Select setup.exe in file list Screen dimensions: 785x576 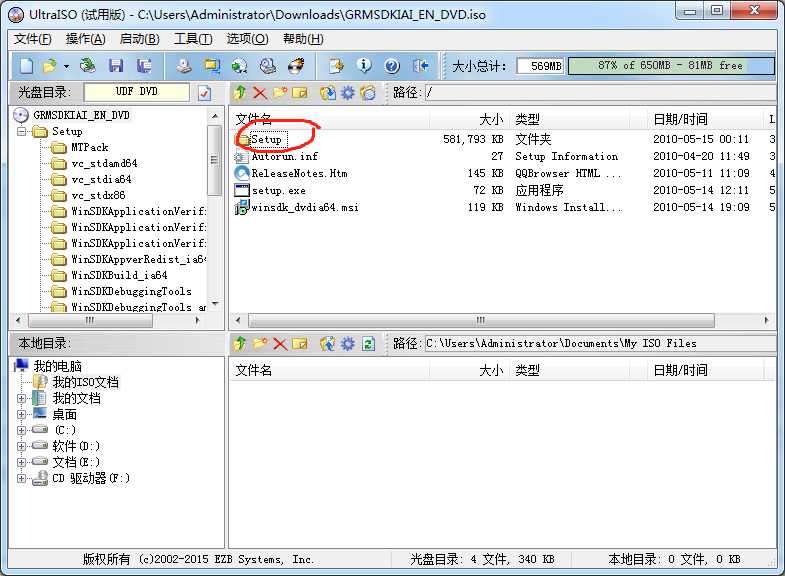click(278, 191)
